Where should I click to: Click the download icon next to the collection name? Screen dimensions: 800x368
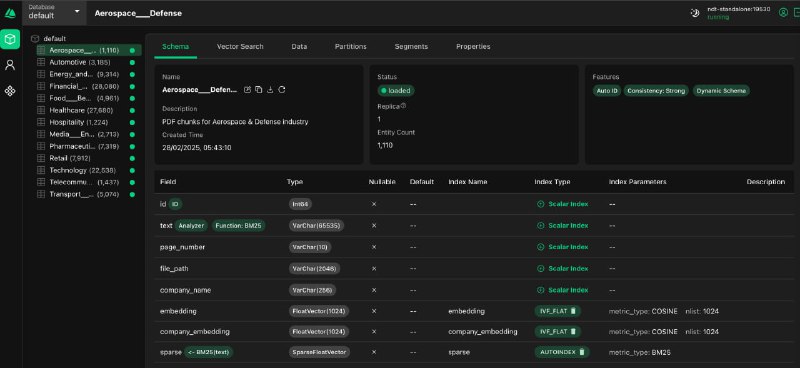tap(270, 90)
